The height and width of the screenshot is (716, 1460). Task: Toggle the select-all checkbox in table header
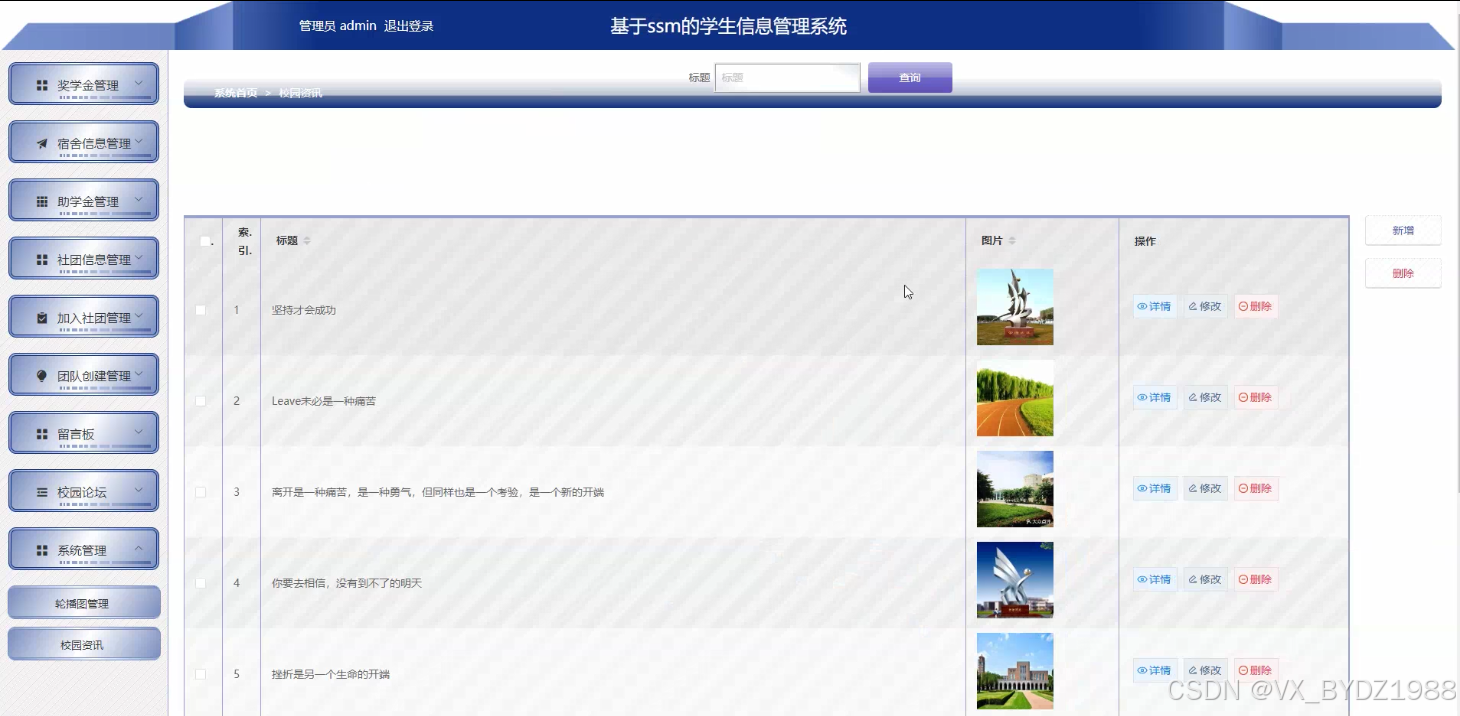(x=205, y=241)
